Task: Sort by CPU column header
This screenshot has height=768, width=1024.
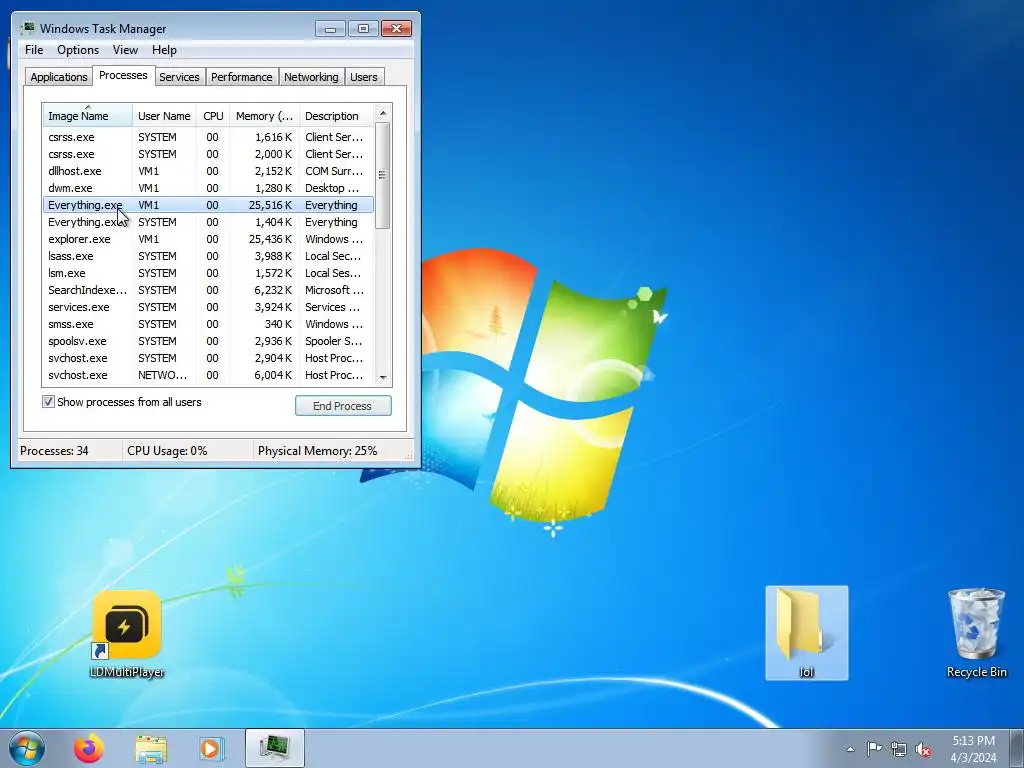Action: click(x=213, y=116)
